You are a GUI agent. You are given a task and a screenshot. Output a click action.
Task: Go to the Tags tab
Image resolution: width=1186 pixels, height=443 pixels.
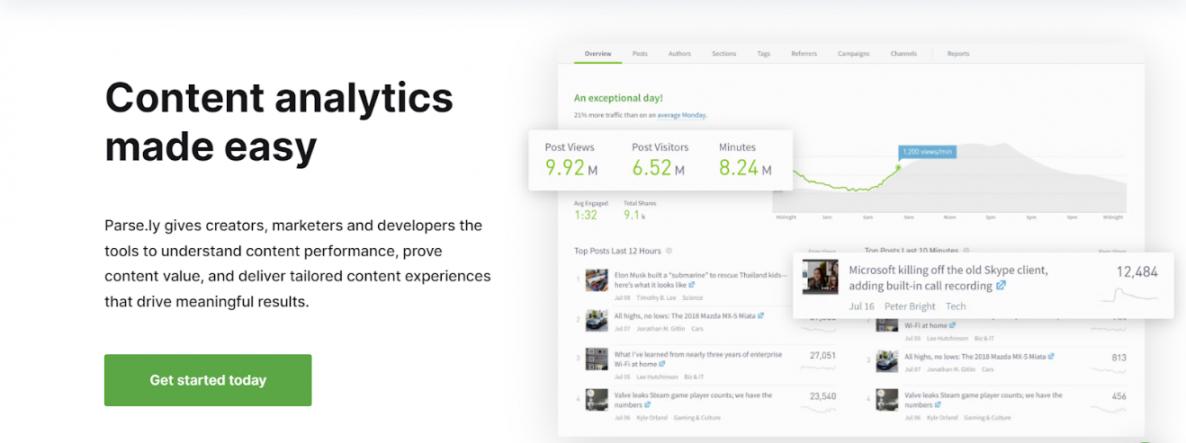point(763,54)
